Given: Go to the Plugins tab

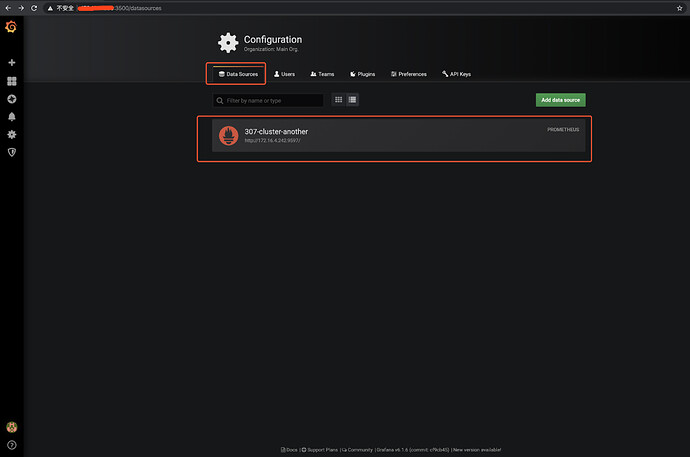Looking at the screenshot, I should pyautogui.click(x=363, y=74).
